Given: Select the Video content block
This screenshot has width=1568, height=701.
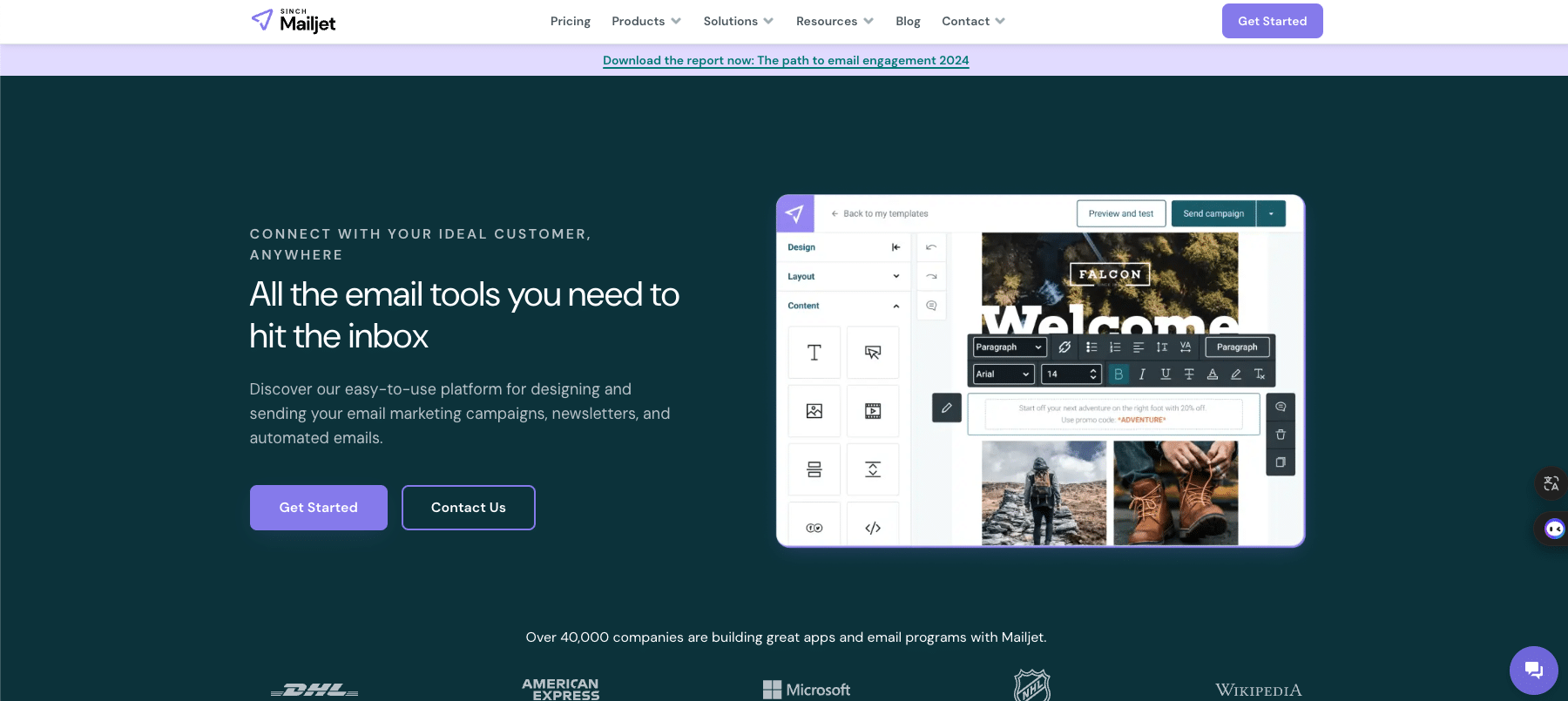Looking at the screenshot, I should pos(873,411).
